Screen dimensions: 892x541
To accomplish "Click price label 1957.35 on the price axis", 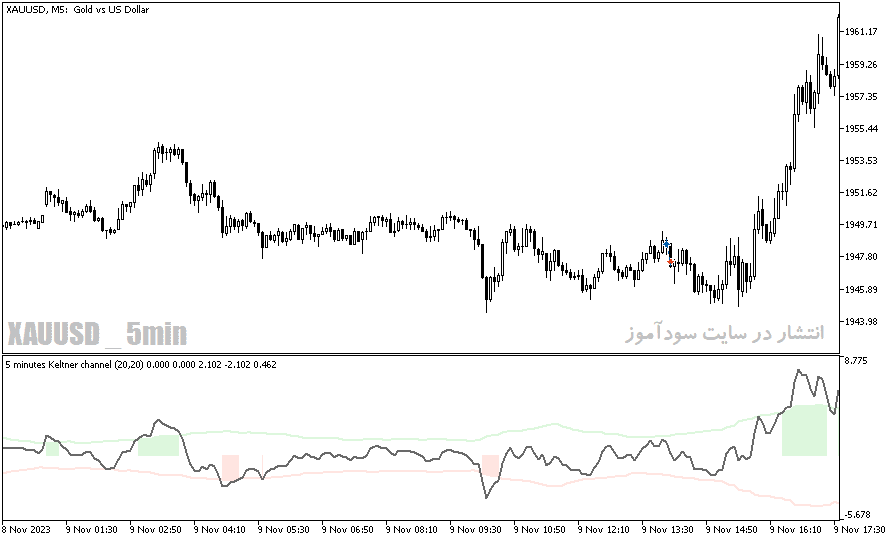I will (x=861, y=97).
